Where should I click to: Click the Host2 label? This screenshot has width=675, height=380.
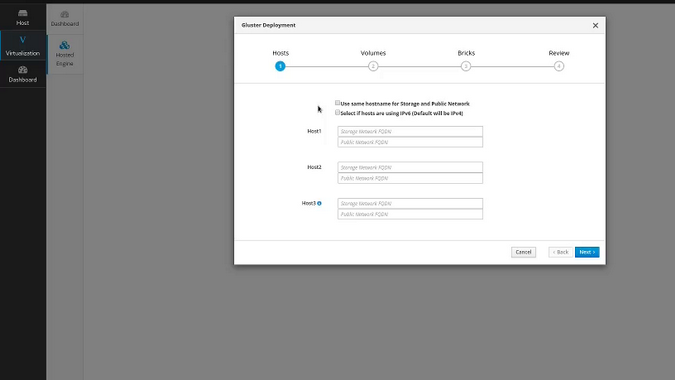click(x=314, y=167)
